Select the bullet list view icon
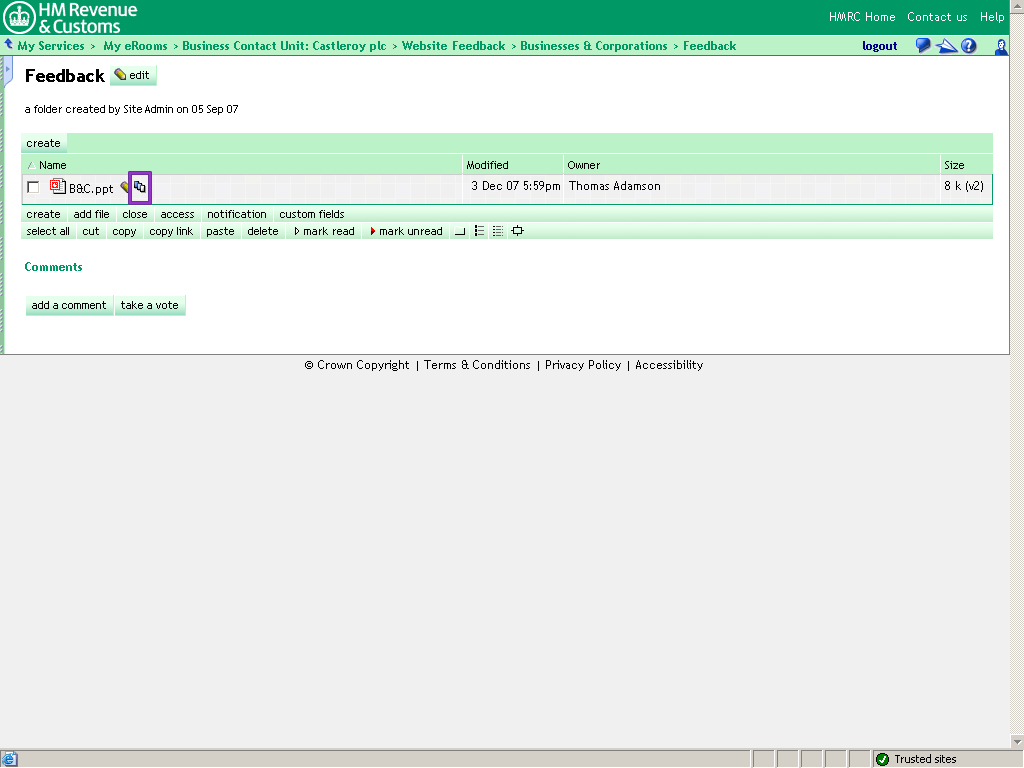Image resolution: width=1024 pixels, height=768 pixels. [x=479, y=231]
